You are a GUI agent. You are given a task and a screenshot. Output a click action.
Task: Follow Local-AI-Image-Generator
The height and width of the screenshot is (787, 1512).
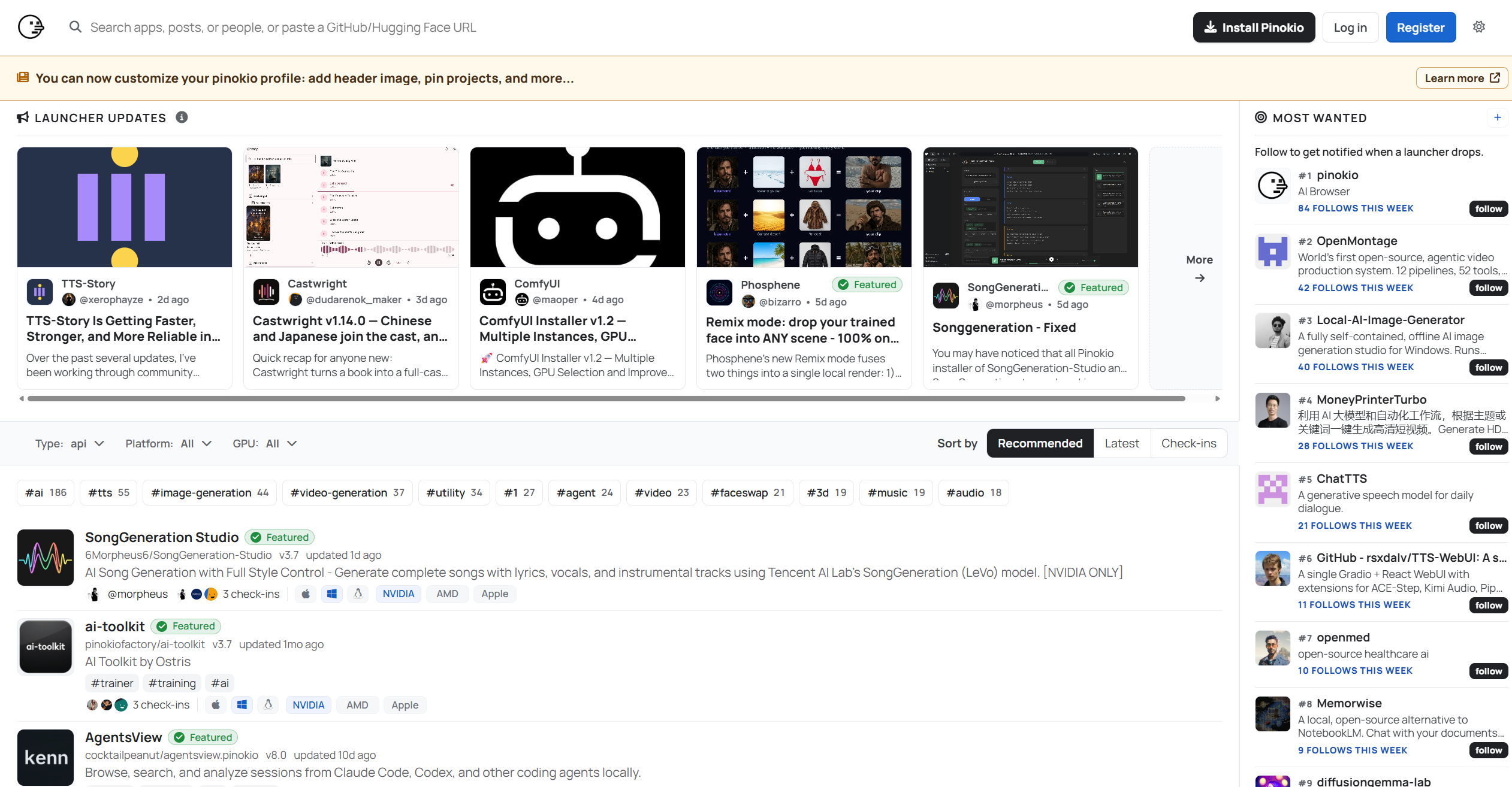coord(1489,367)
